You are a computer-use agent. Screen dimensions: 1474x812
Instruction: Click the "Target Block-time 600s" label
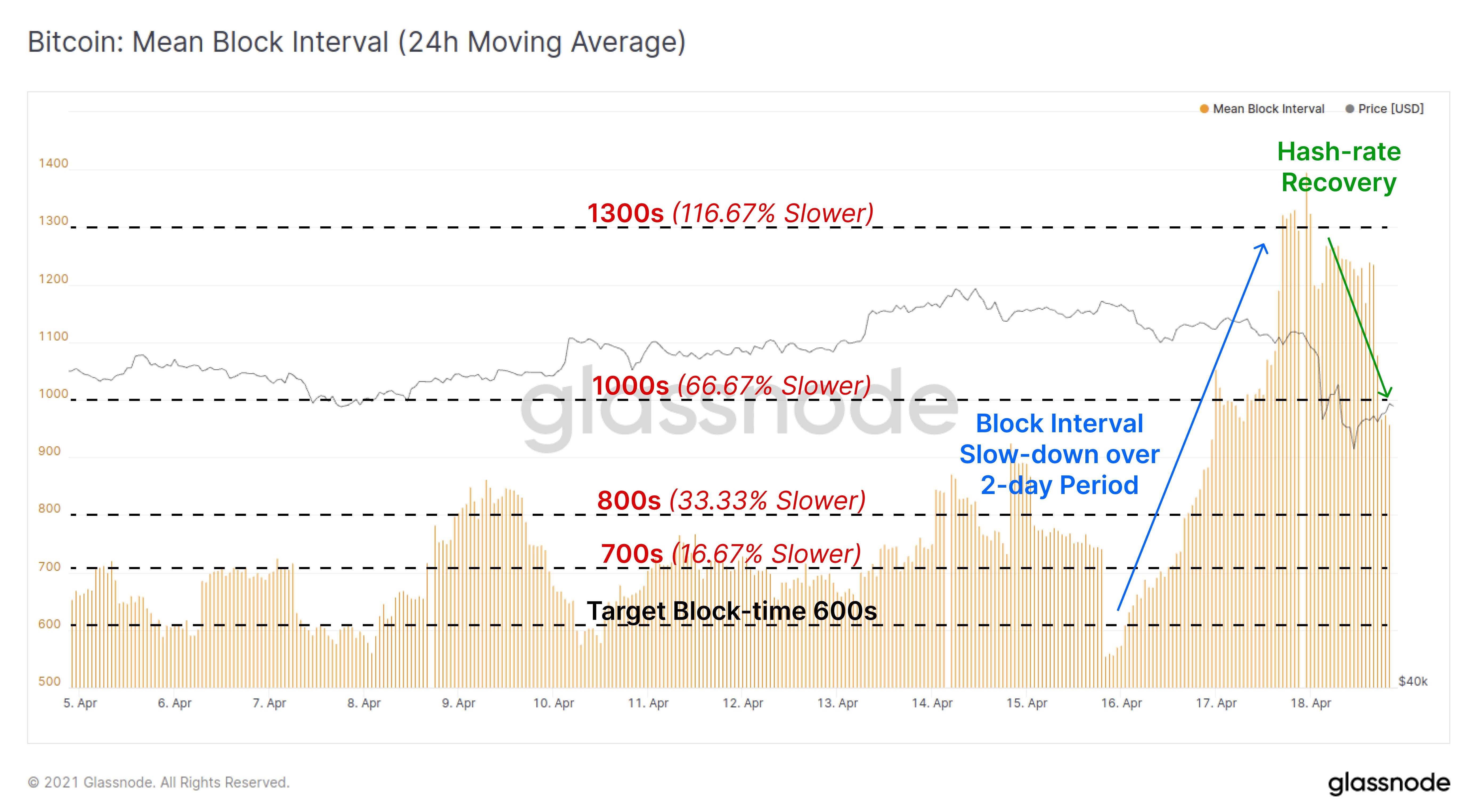coord(732,611)
